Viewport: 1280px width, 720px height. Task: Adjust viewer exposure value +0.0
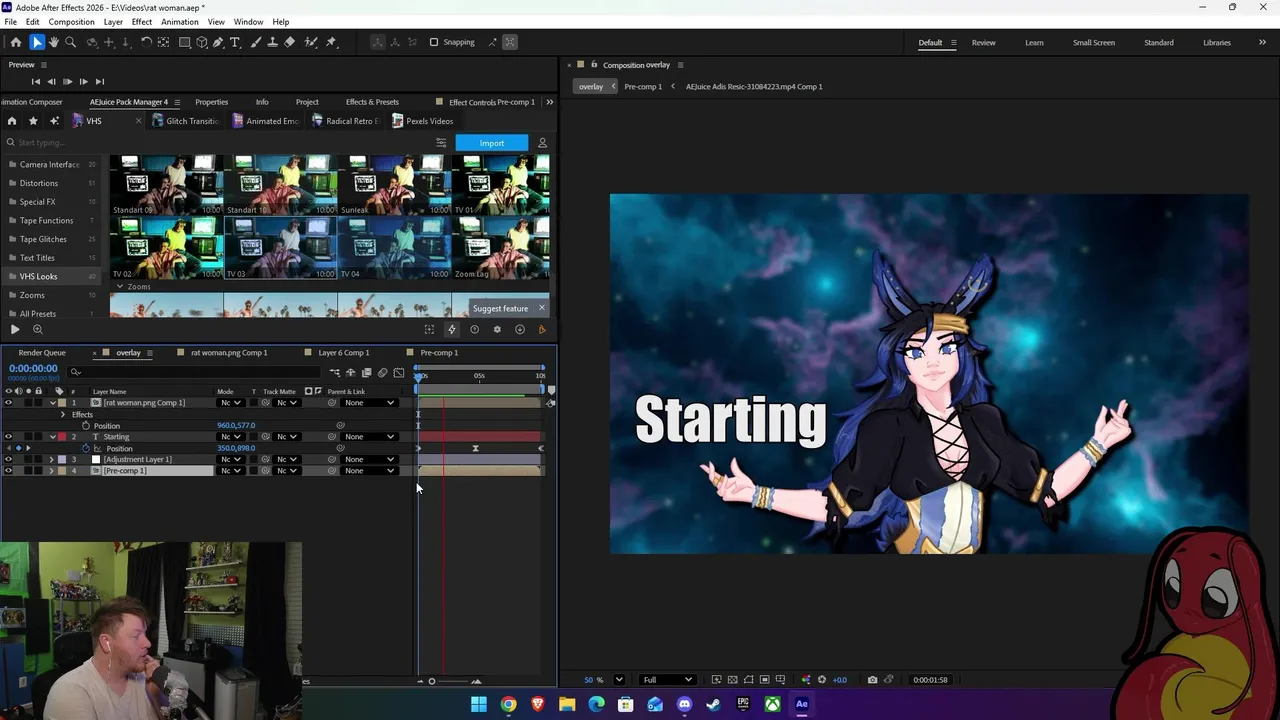click(x=840, y=680)
